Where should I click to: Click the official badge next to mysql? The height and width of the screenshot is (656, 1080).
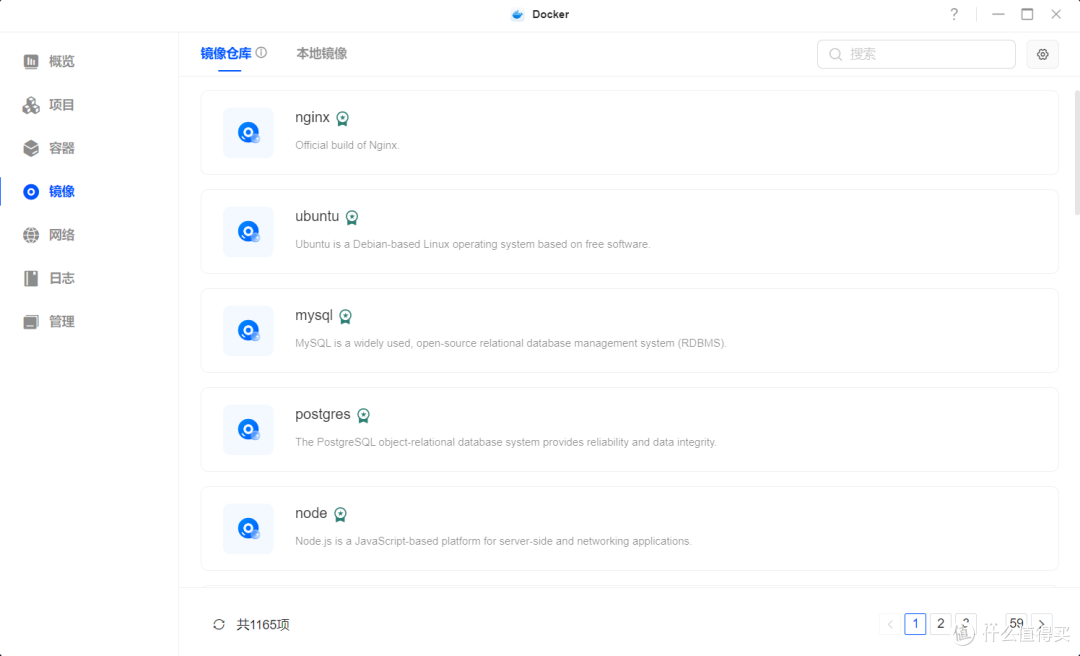pyautogui.click(x=346, y=316)
